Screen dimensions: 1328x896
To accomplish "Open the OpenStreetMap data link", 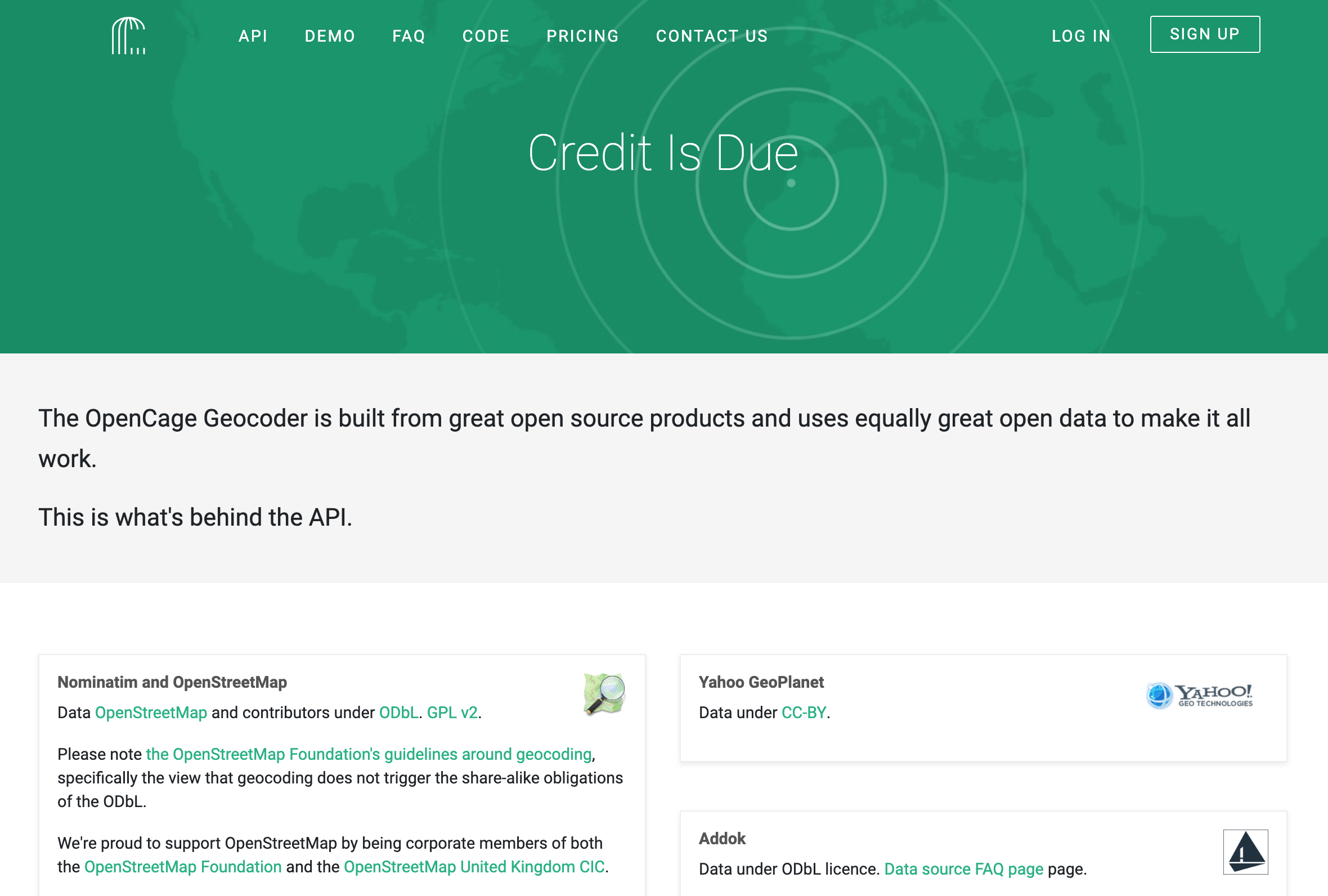I will tap(151, 713).
